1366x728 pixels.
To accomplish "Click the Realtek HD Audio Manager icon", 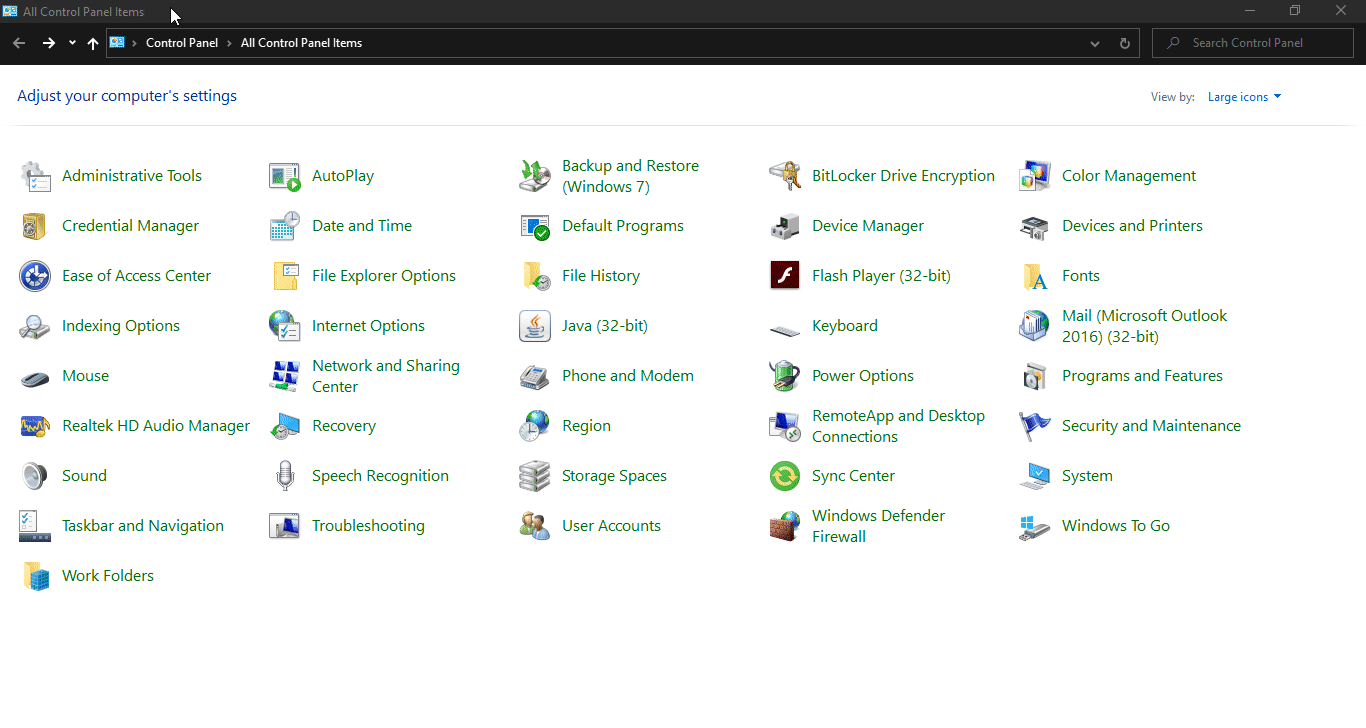I will coord(35,426).
